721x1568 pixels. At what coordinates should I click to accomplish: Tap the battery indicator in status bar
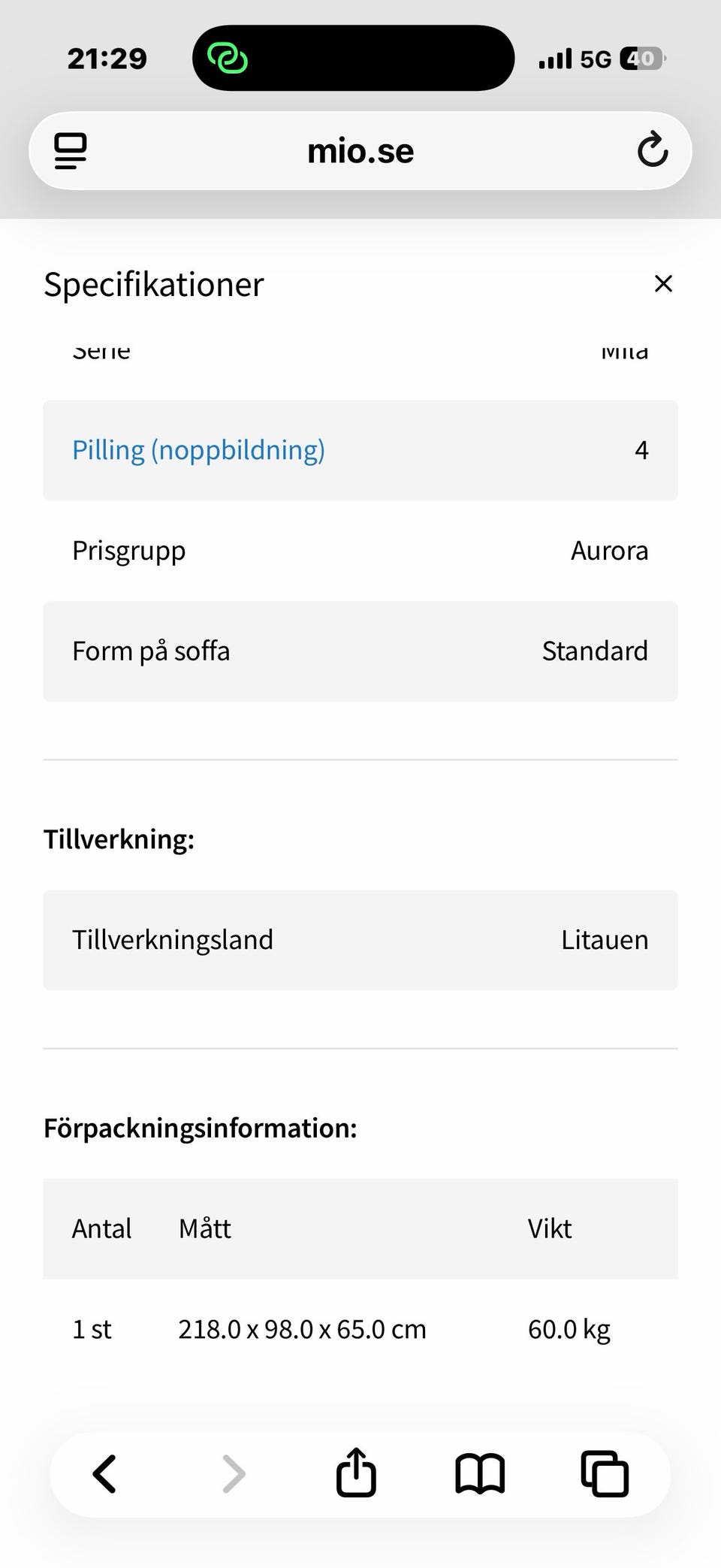(641, 59)
